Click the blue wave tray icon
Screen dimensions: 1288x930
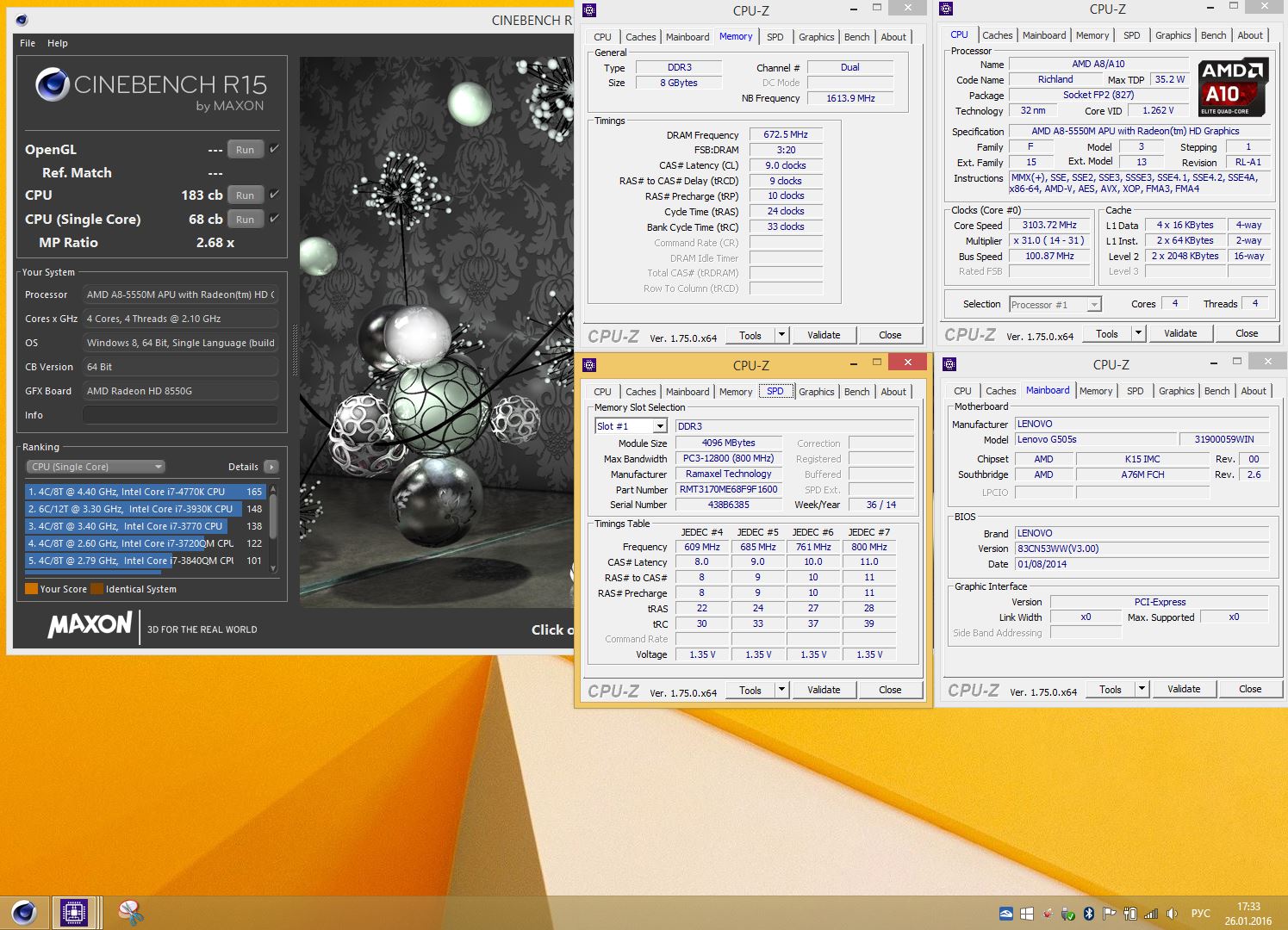coord(1006,914)
